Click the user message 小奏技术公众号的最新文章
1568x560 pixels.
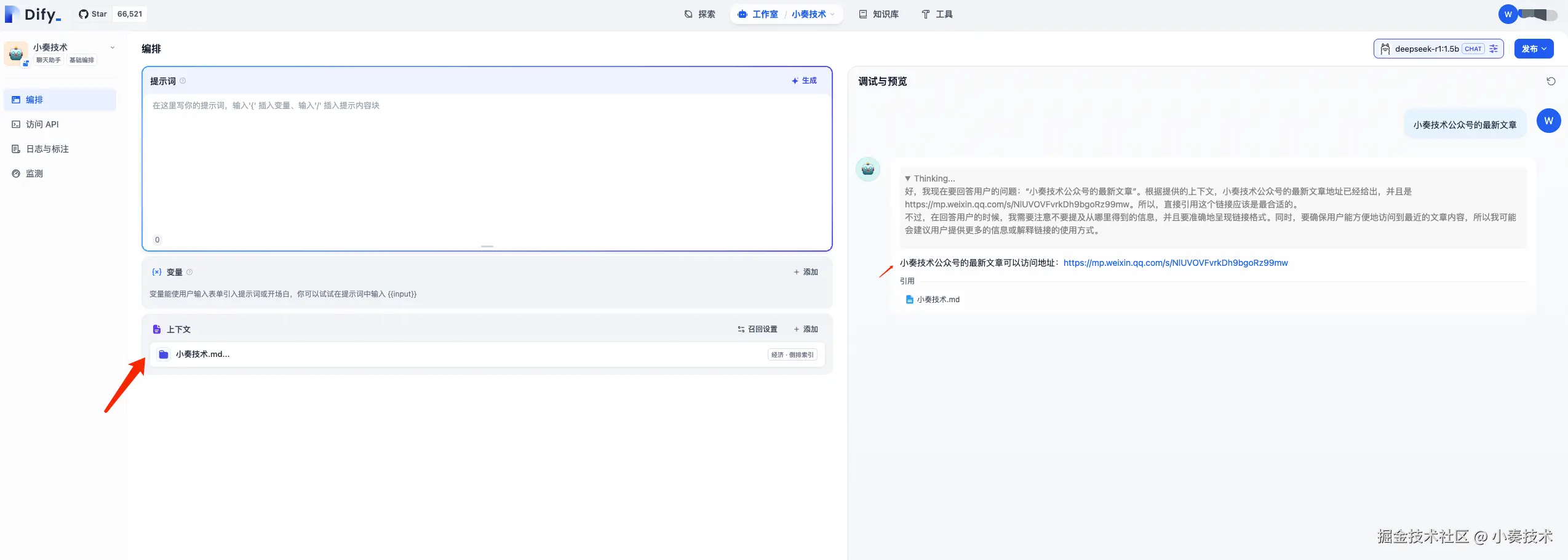[x=1465, y=125]
